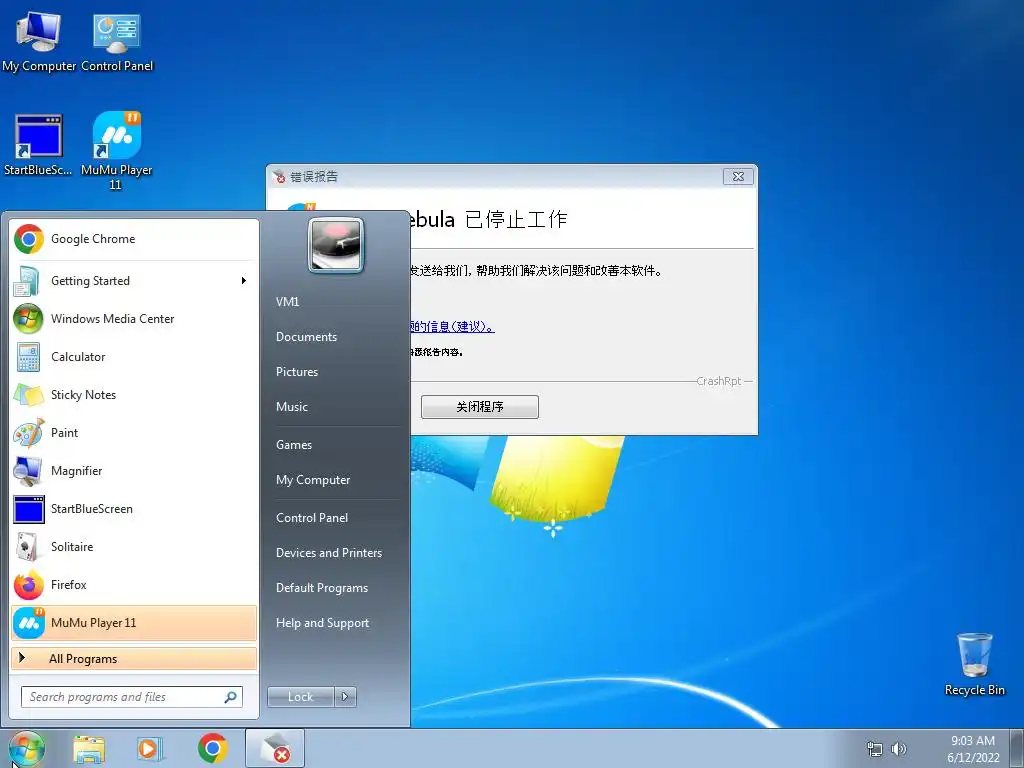The width and height of the screenshot is (1024, 768).
Task: Open Devices and Printers
Action: click(329, 552)
